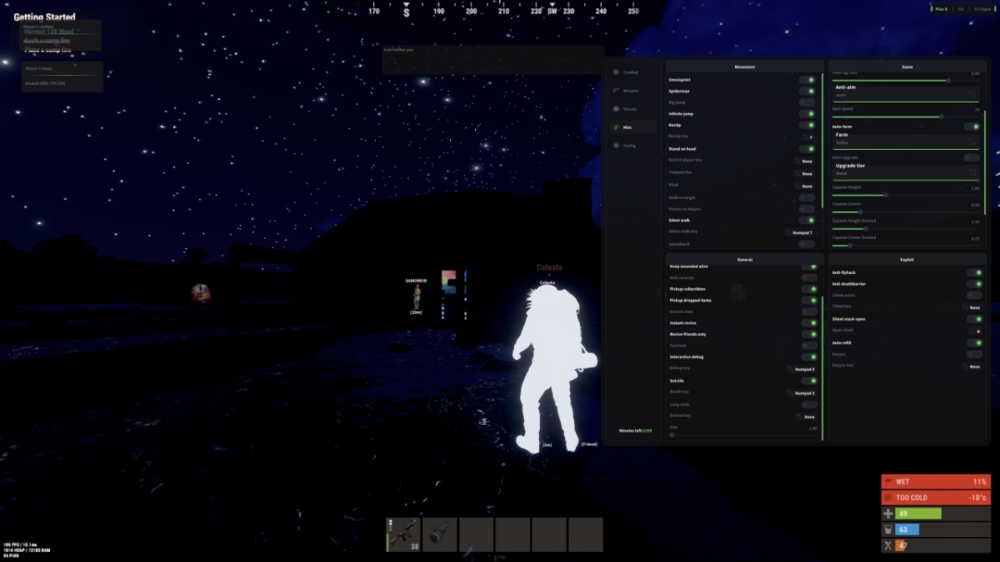Change the Silent walk key Numpad 7
This screenshot has width=1000, height=562.
tap(802, 233)
